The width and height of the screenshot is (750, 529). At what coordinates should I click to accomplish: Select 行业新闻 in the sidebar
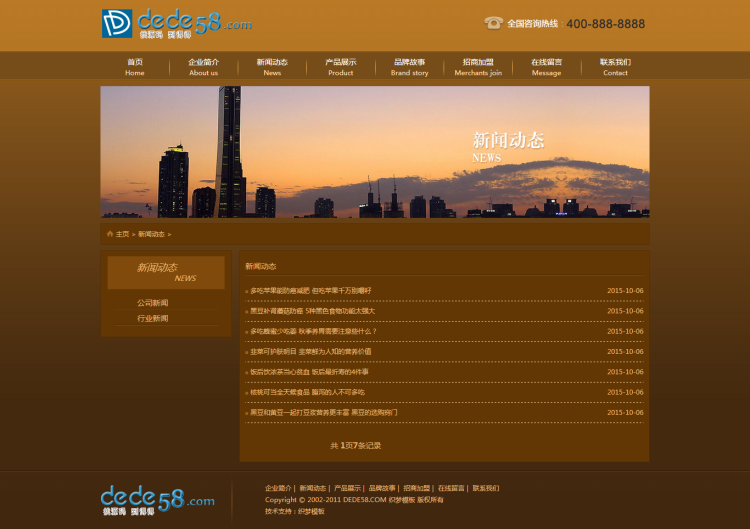[x=153, y=318]
